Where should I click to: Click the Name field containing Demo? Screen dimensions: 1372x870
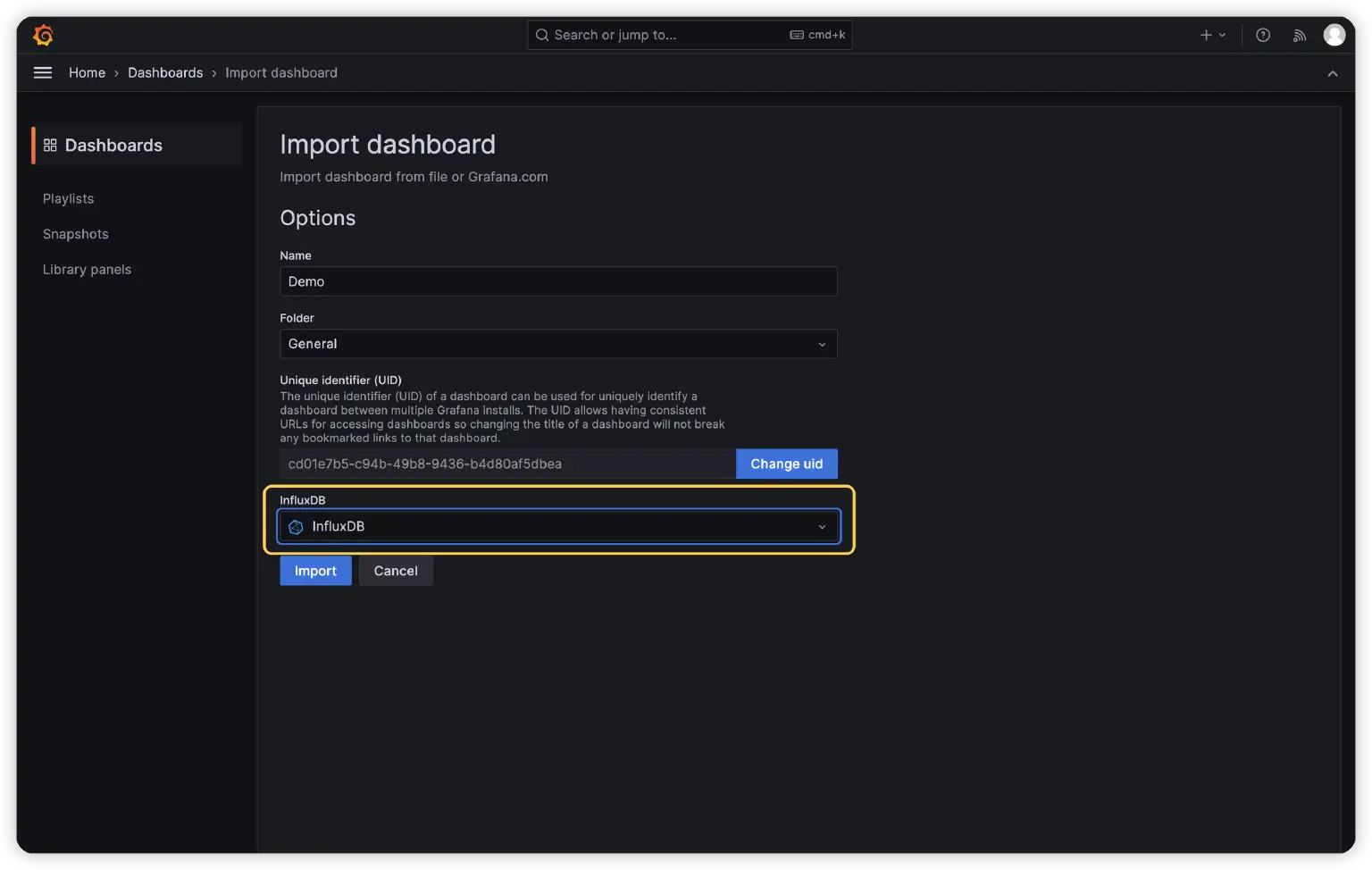pos(558,281)
